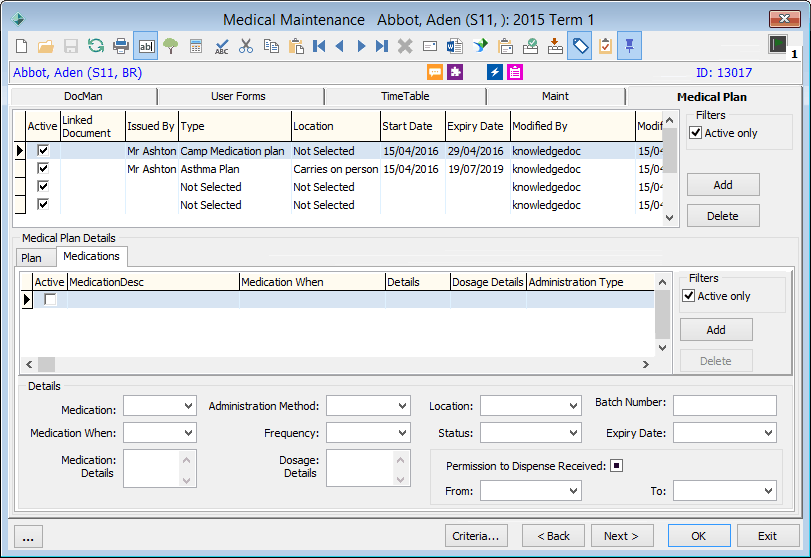This screenshot has height=558, width=811.
Task: Toggle Permission to Dispense Received checkbox
Action: click(x=616, y=465)
